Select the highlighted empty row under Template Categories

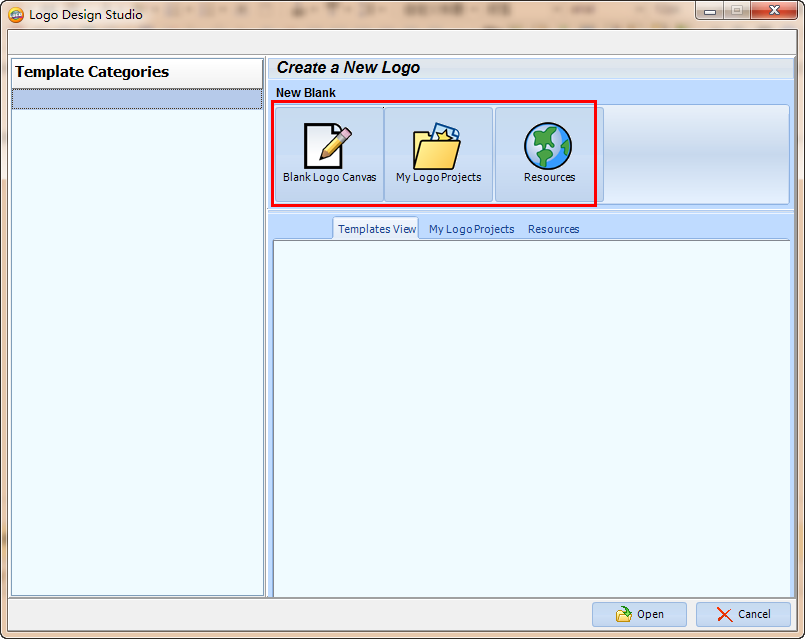tap(137, 99)
